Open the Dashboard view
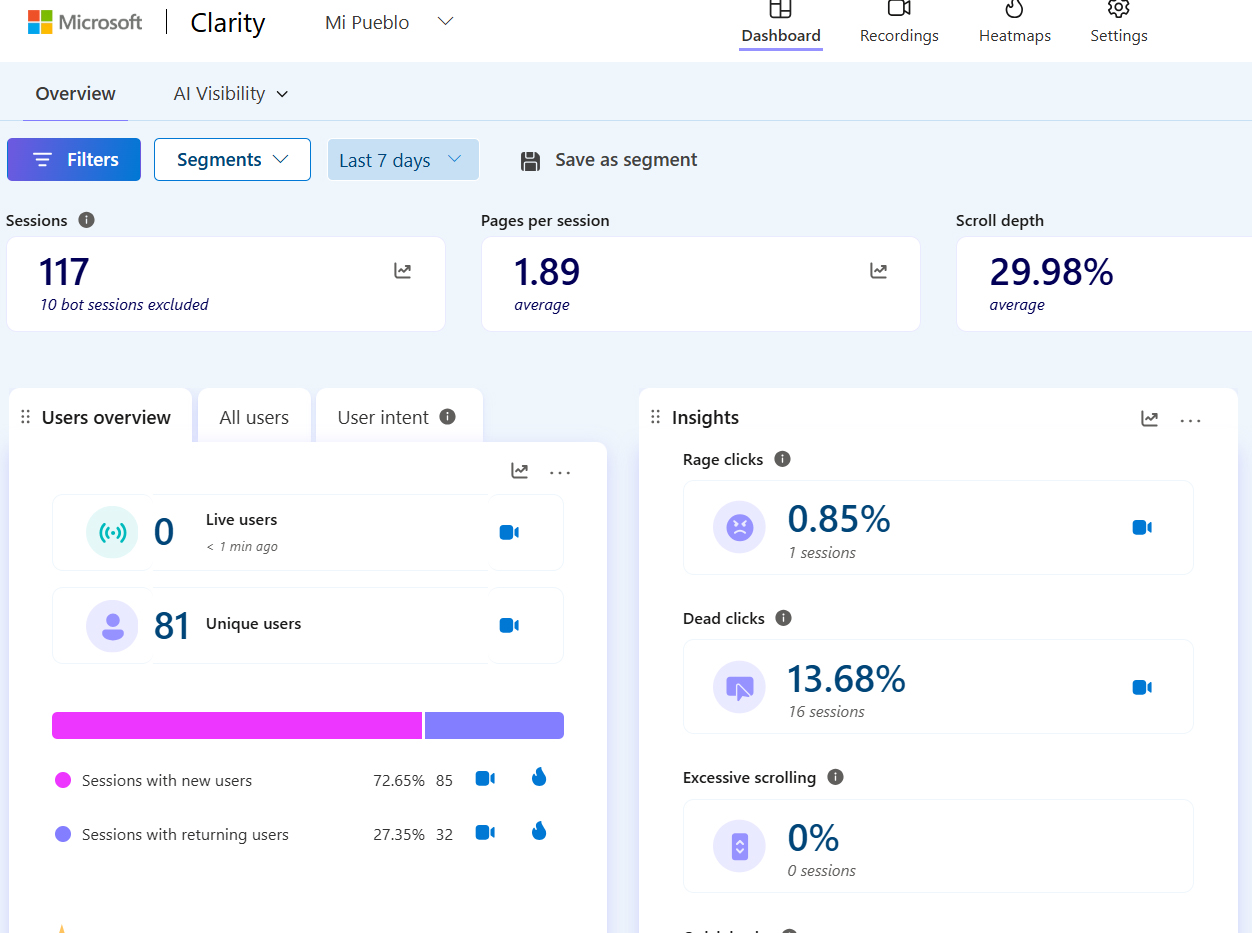 tap(781, 23)
